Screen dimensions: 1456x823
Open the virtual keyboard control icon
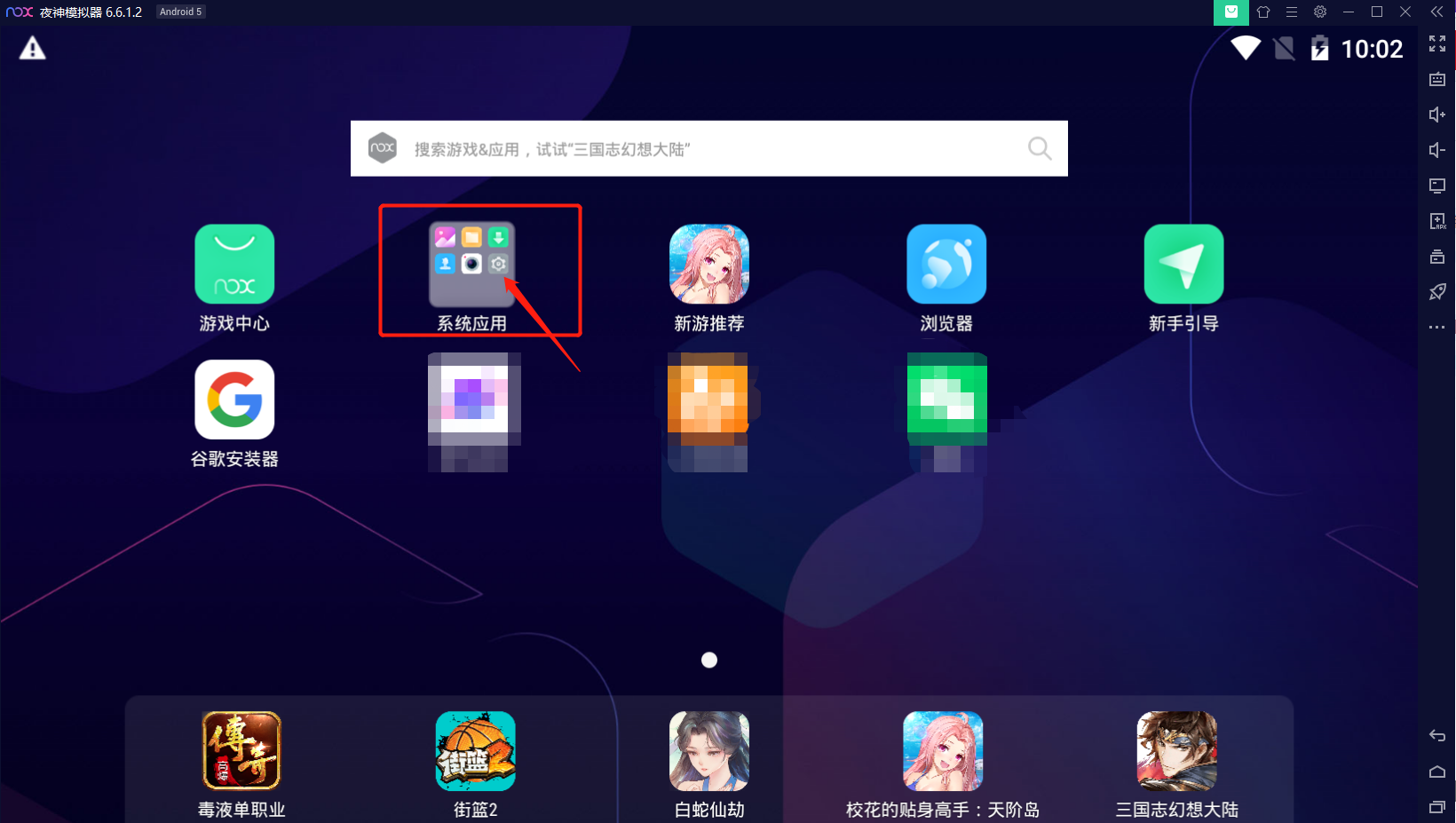click(x=1436, y=78)
